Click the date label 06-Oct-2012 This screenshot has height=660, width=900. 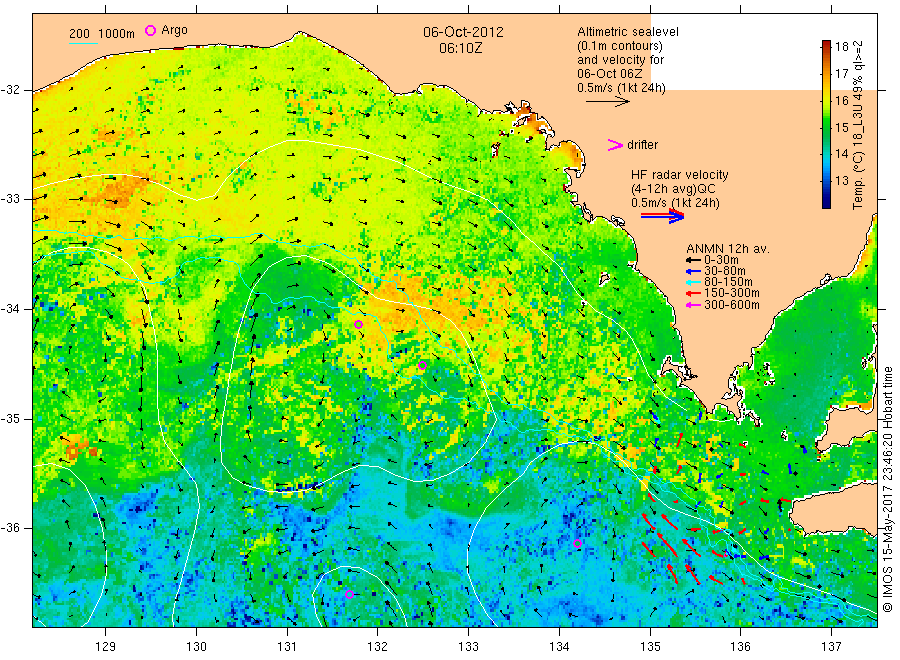(x=463, y=32)
